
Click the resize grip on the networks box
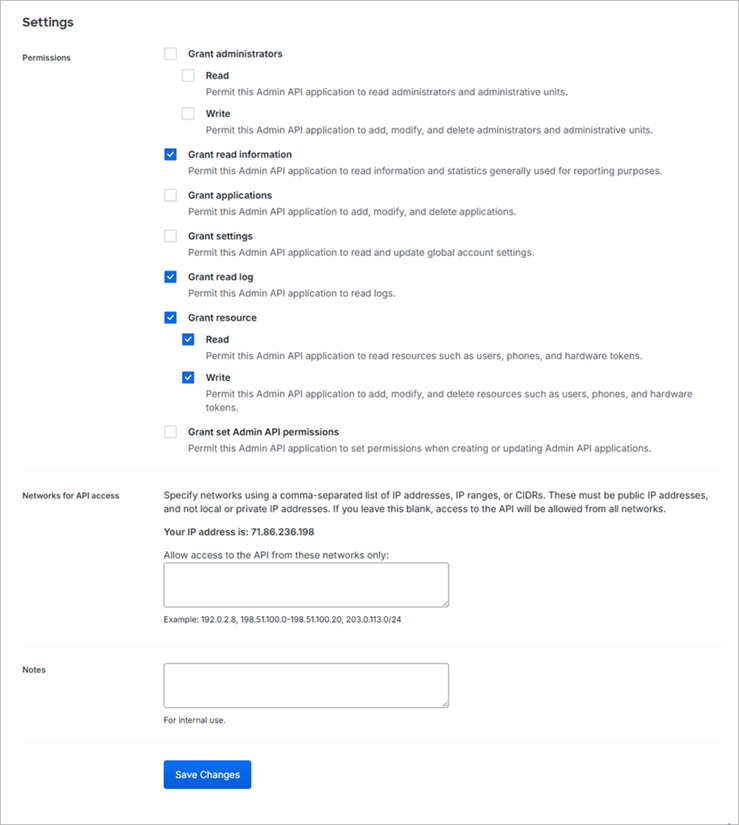[444, 602]
